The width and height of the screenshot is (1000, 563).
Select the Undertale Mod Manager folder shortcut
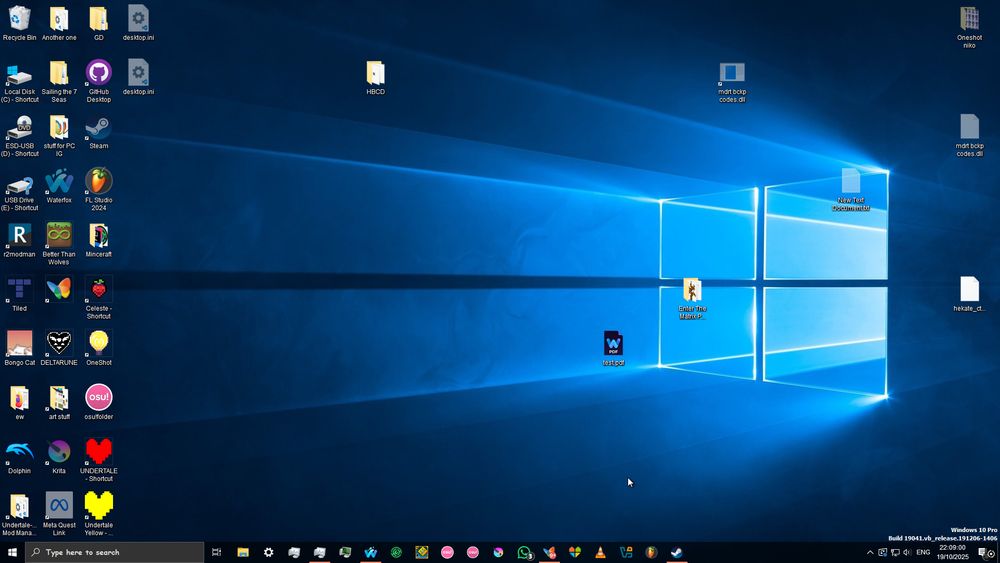click(x=19, y=515)
